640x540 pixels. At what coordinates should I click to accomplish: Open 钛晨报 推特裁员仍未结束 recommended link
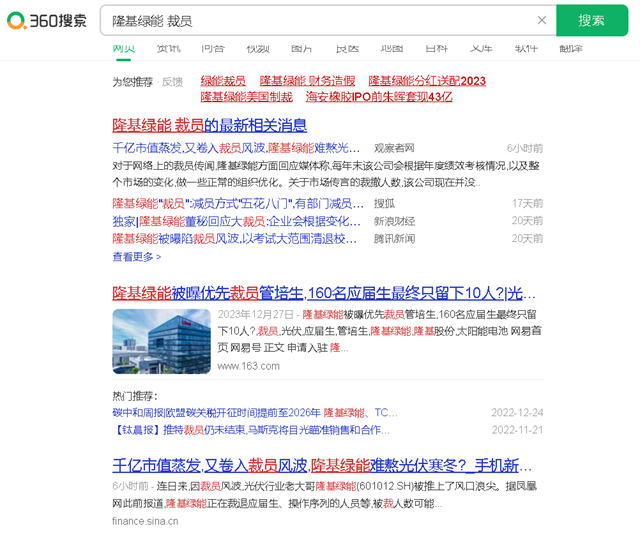[x=251, y=430]
